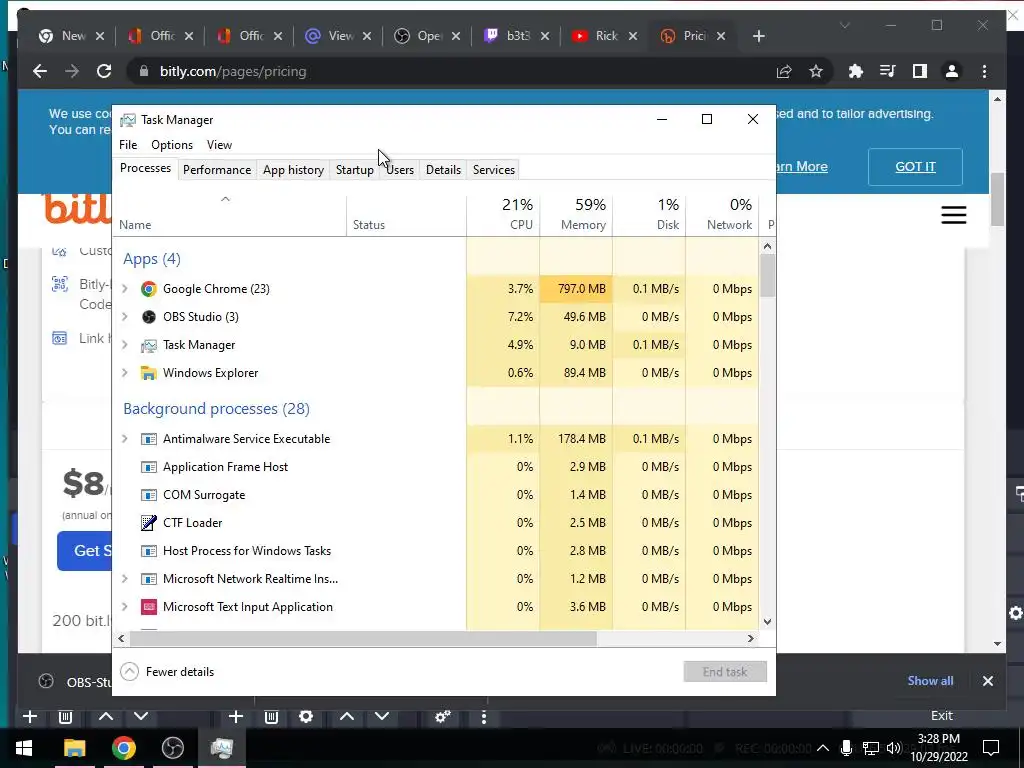Open a new Chrome tab
Viewport: 1024px width, 768px height.
pyautogui.click(x=758, y=36)
